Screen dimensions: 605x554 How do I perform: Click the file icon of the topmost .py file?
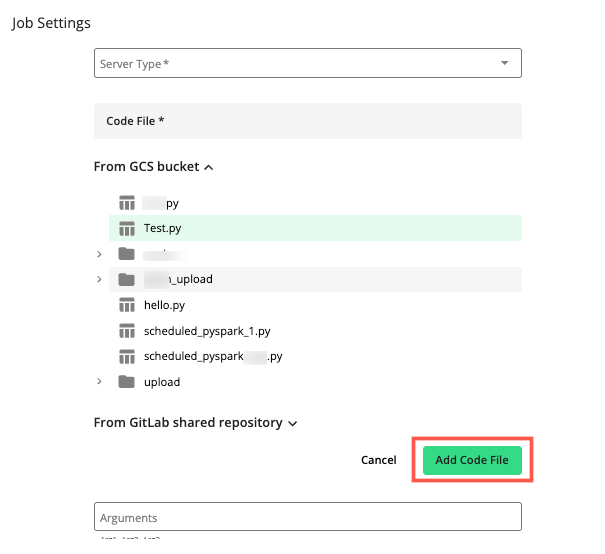pyautogui.click(x=126, y=203)
